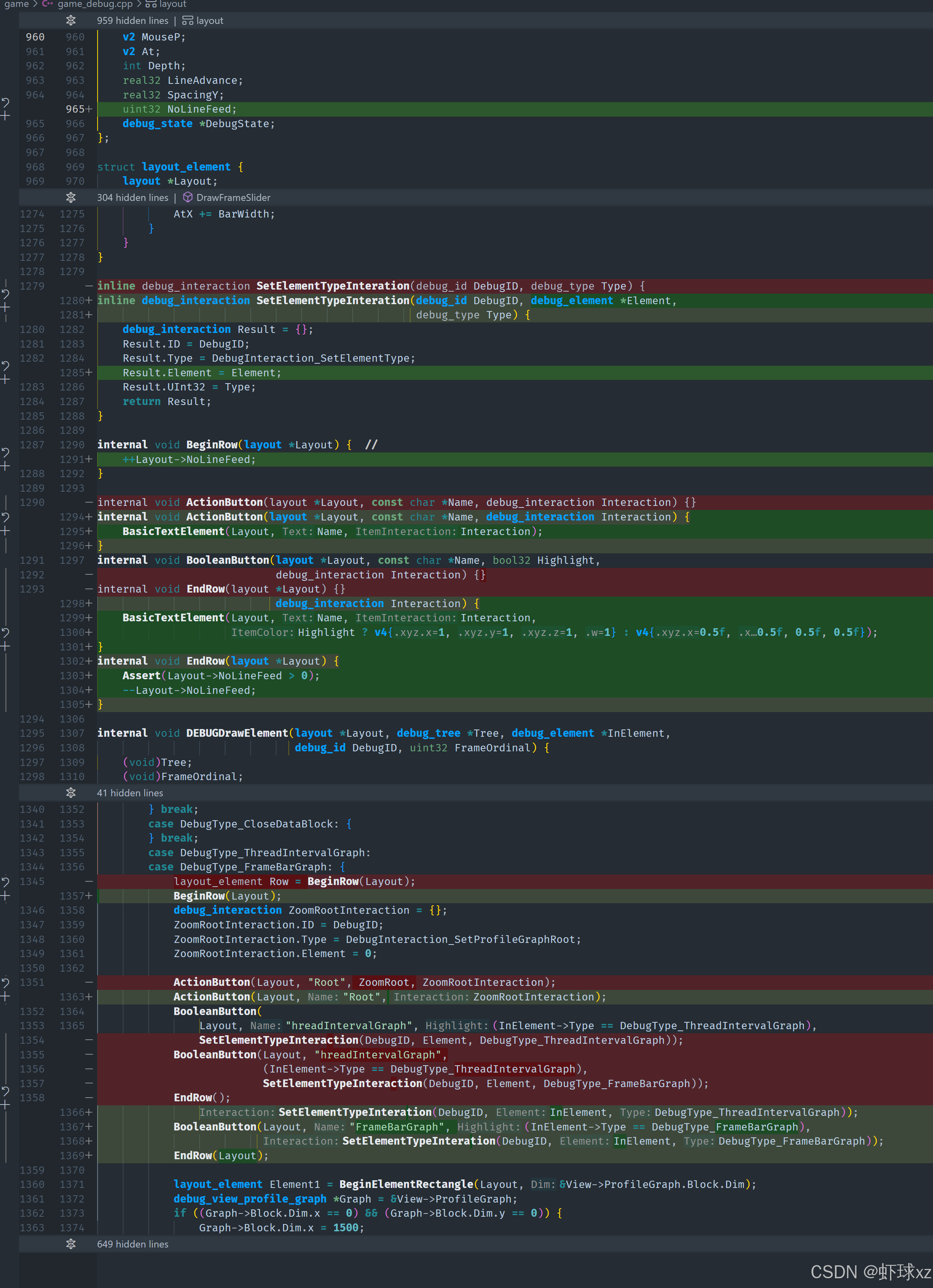
Task: Stage the ActionButton function body change
Action: coord(6,531)
